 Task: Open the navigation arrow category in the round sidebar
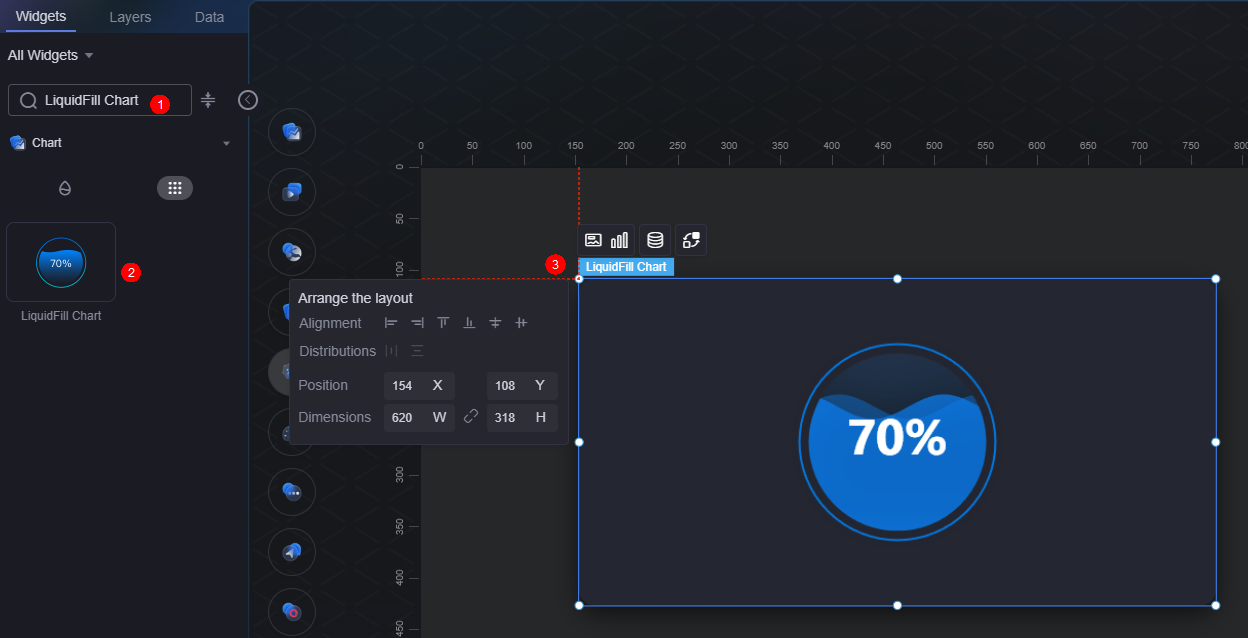[292, 552]
